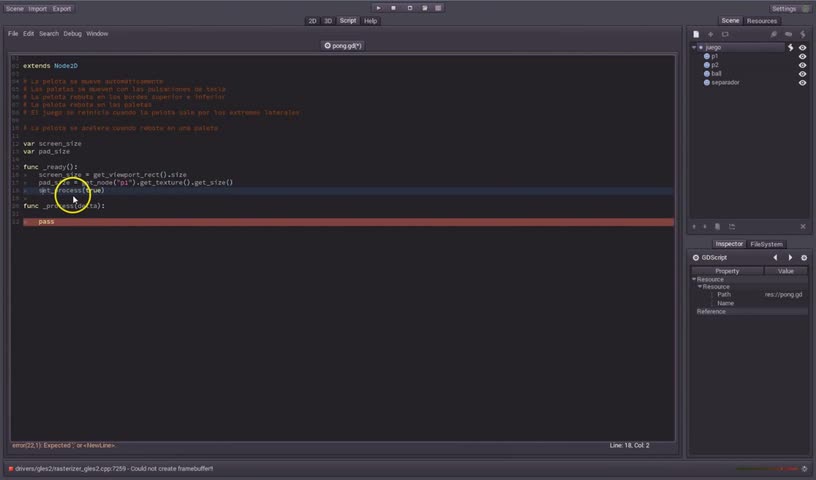Click the Reference category row
The width and height of the screenshot is (816, 480).
pos(749,312)
